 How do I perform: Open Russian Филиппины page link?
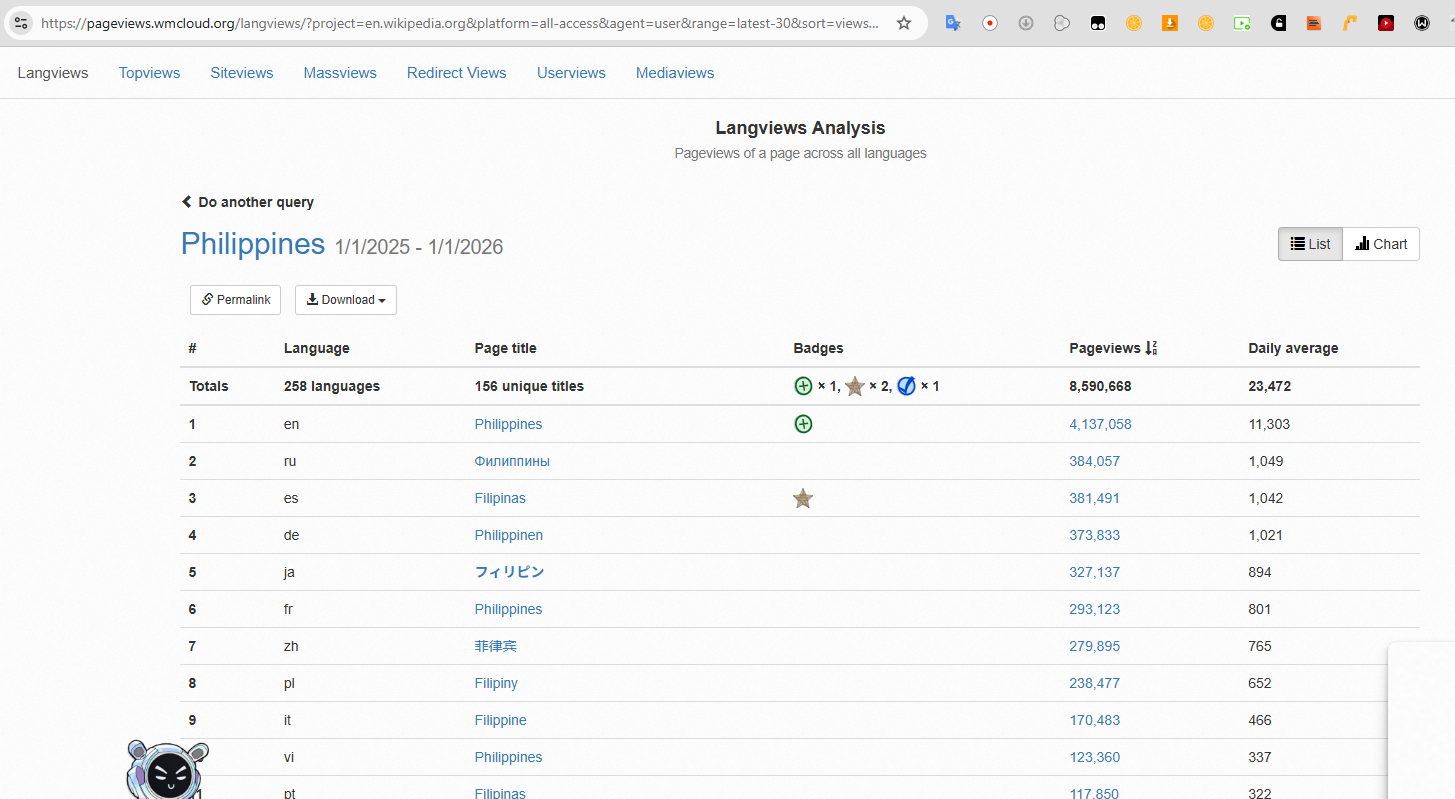click(x=512, y=461)
